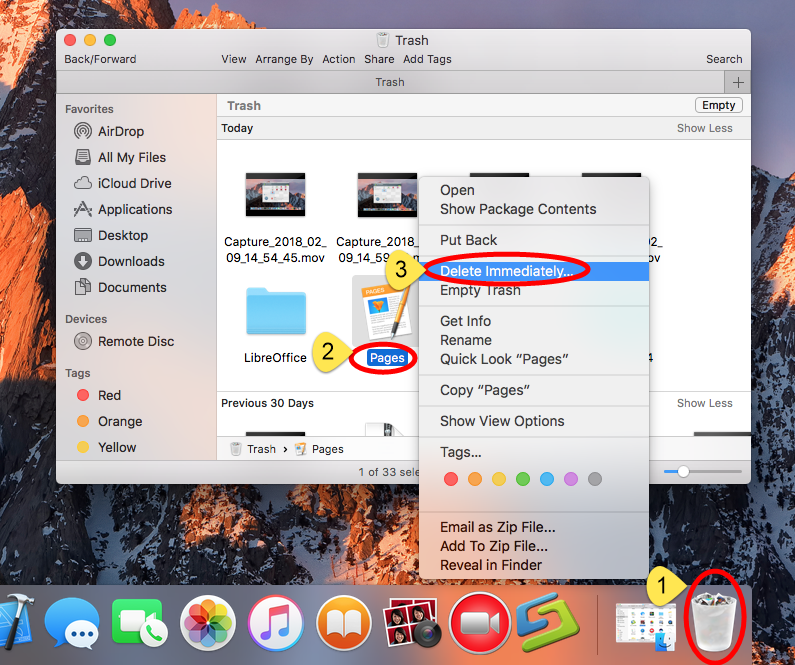The width and height of the screenshot is (795, 665).
Task: Choose Reveal in Finder
Action: (x=491, y=565)
